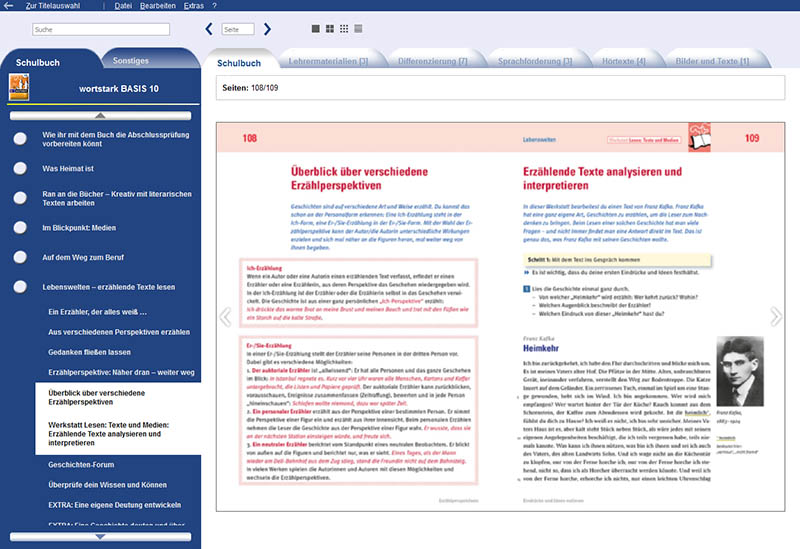Go to previous page with left chevron

tap(209, 29)
